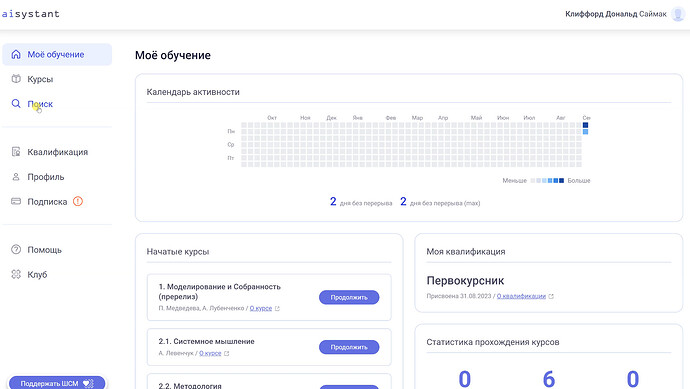
Task: Click the Меньше legend label
Action: pos(514,180)
